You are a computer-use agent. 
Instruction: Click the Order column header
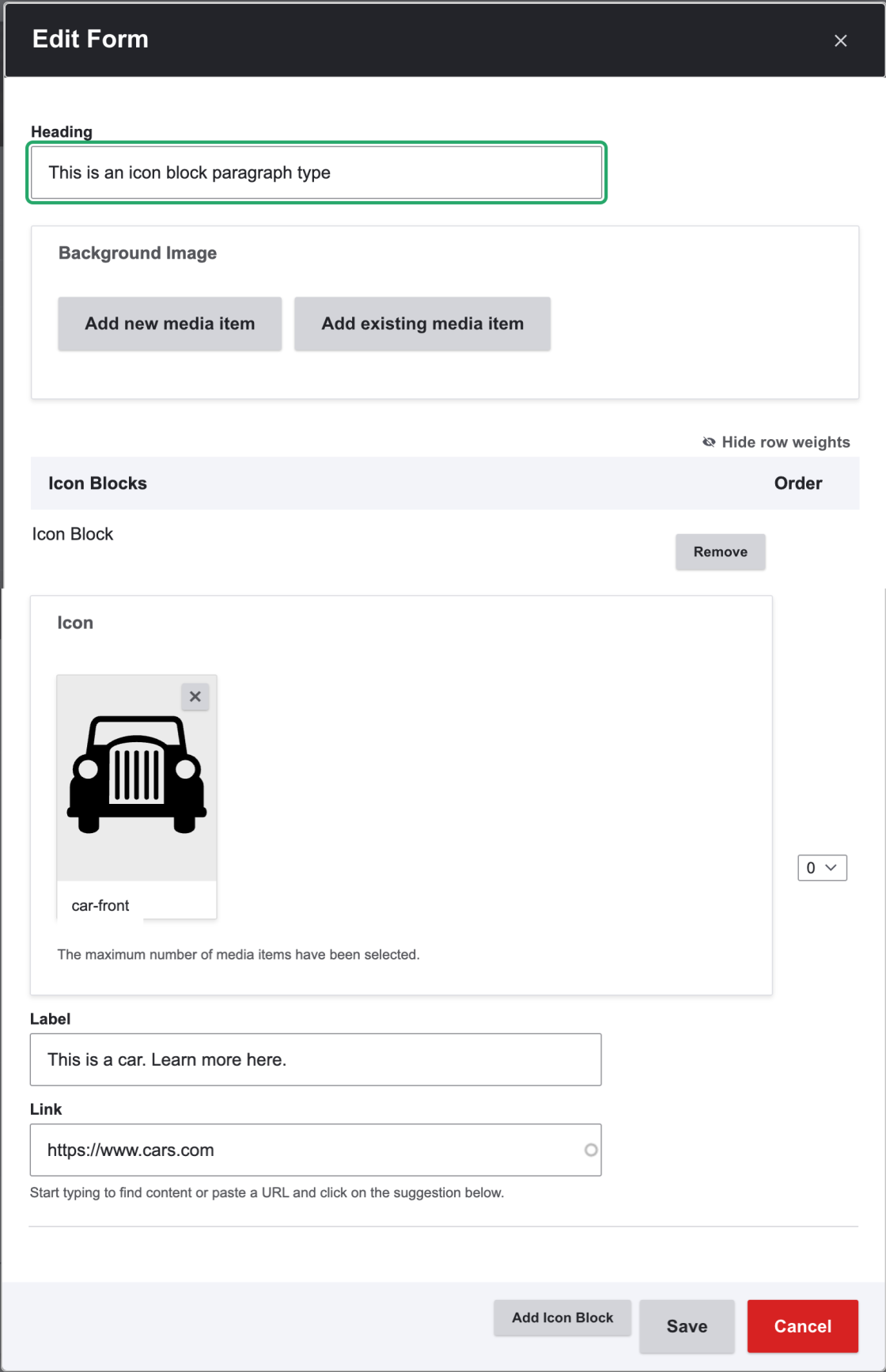[797, 483]
